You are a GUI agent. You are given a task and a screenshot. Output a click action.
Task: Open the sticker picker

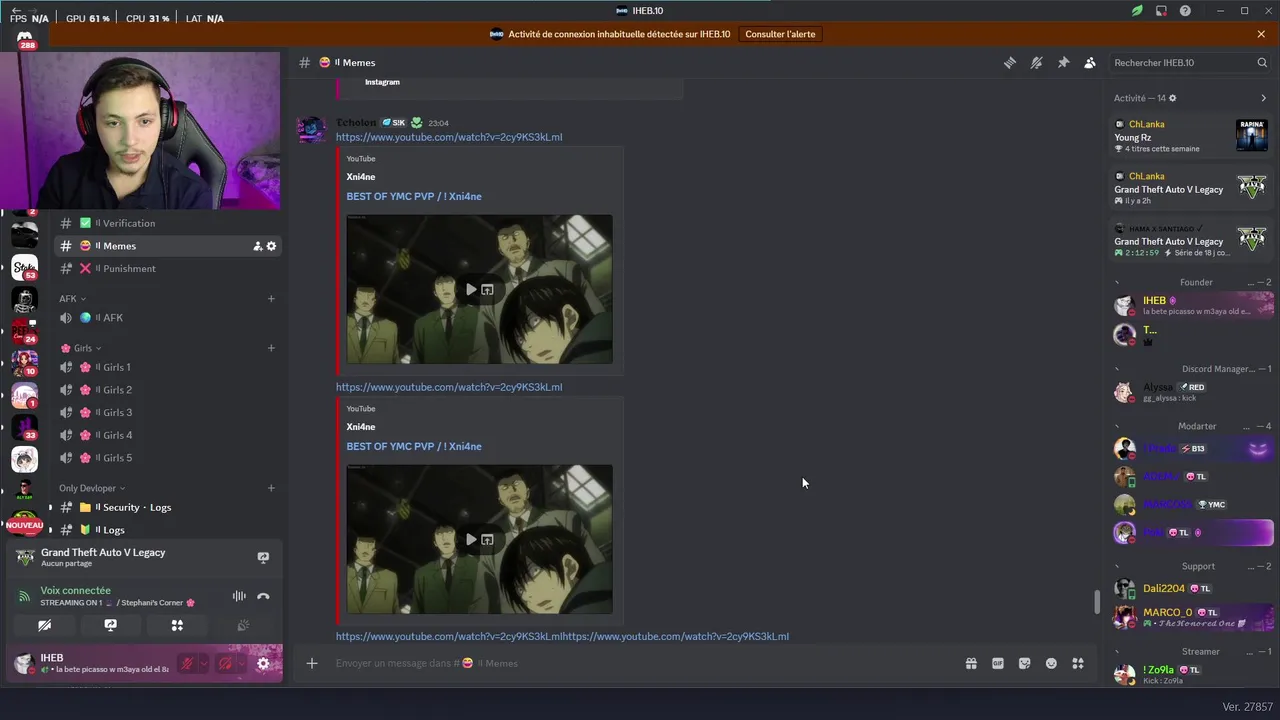click(1024, 663)
